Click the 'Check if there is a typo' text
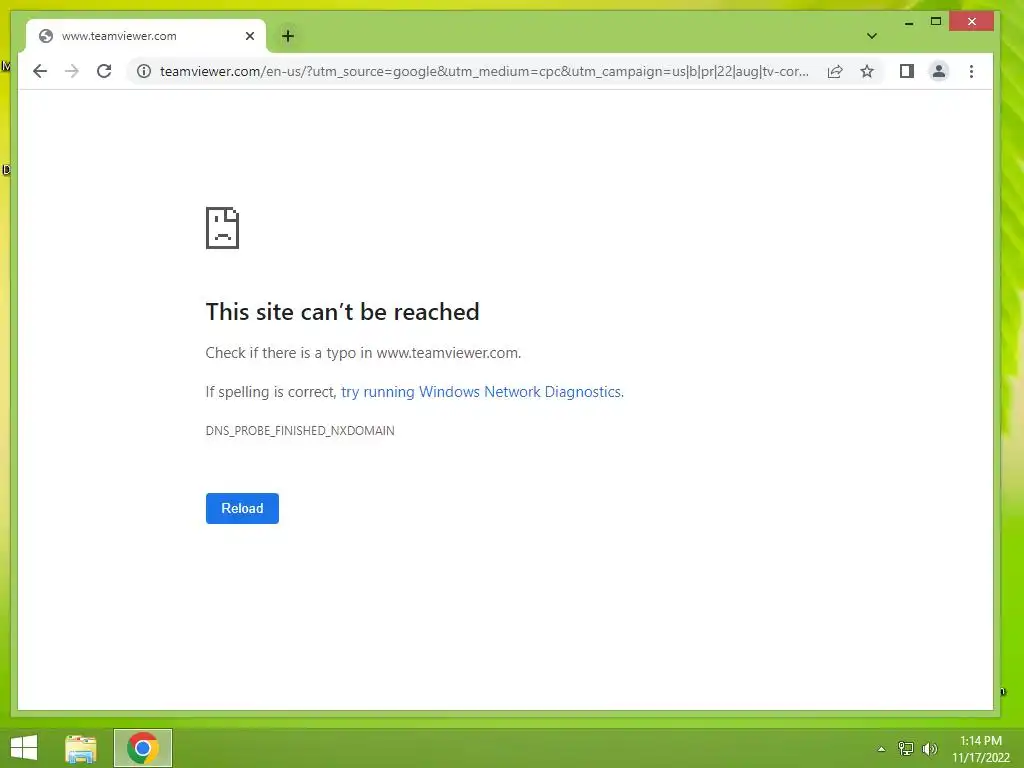Viewport: 1024px width, 768px height. tap(363, 353)
